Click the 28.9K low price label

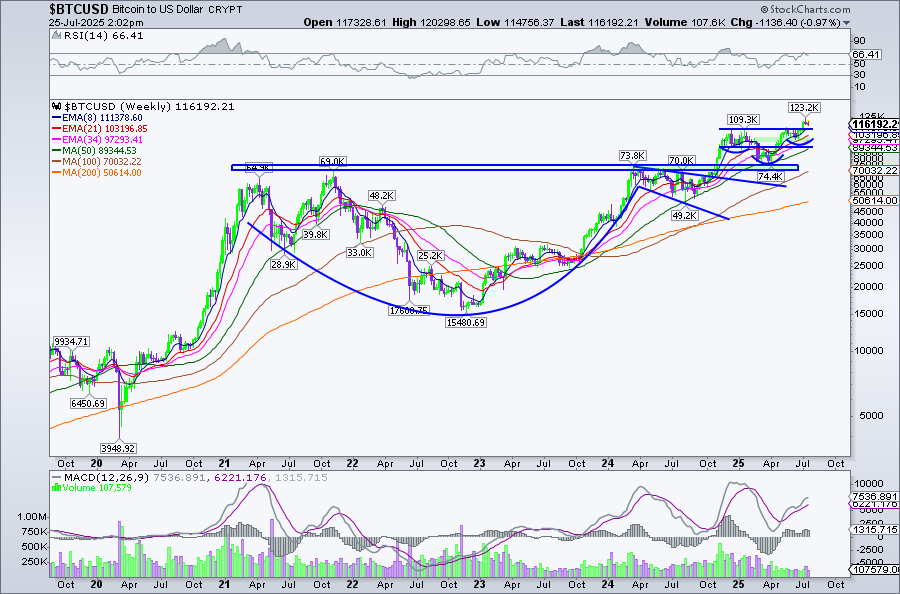[x=284, y=264]
